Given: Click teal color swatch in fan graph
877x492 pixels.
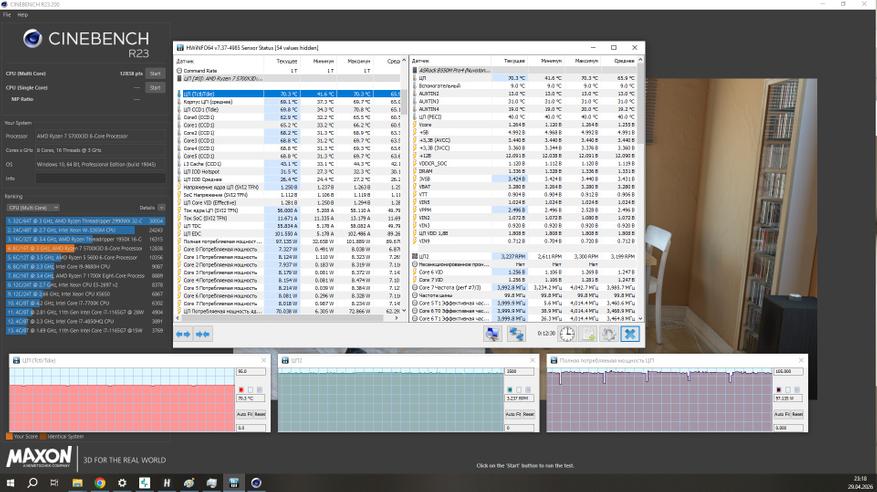Looking at the screenshot, I should click(510, 390).
